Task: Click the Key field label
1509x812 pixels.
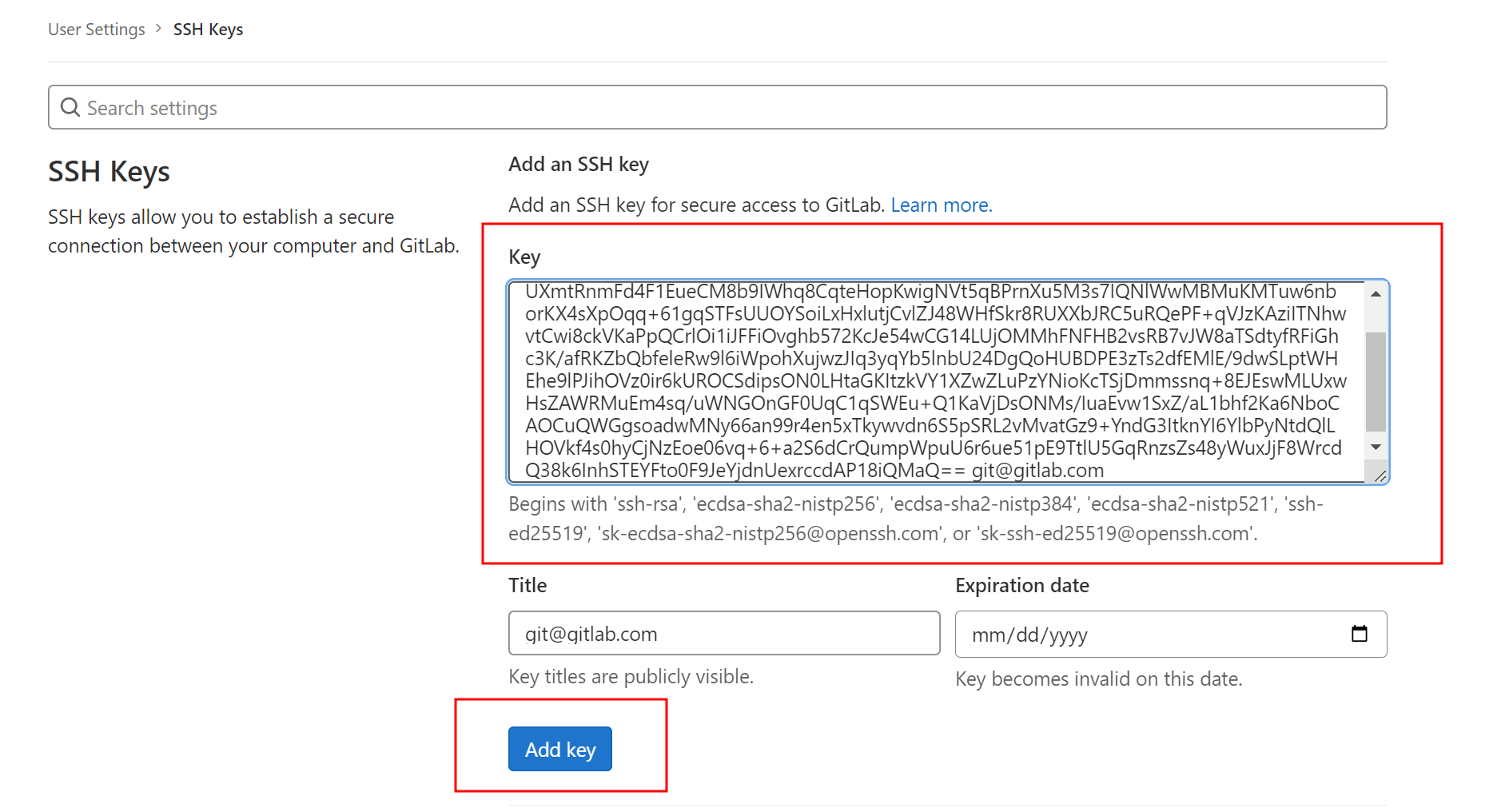Action: 524,257
